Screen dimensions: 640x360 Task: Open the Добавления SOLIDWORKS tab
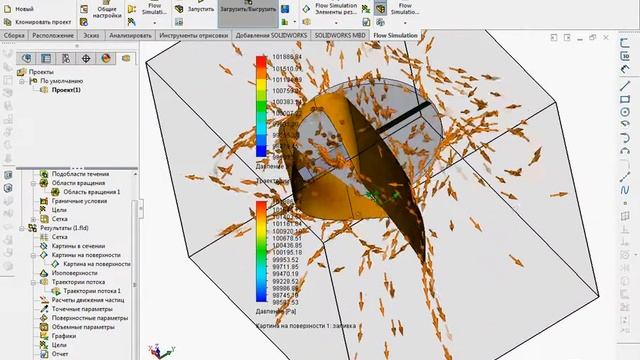pyautogui.click(x=271, y=36)
